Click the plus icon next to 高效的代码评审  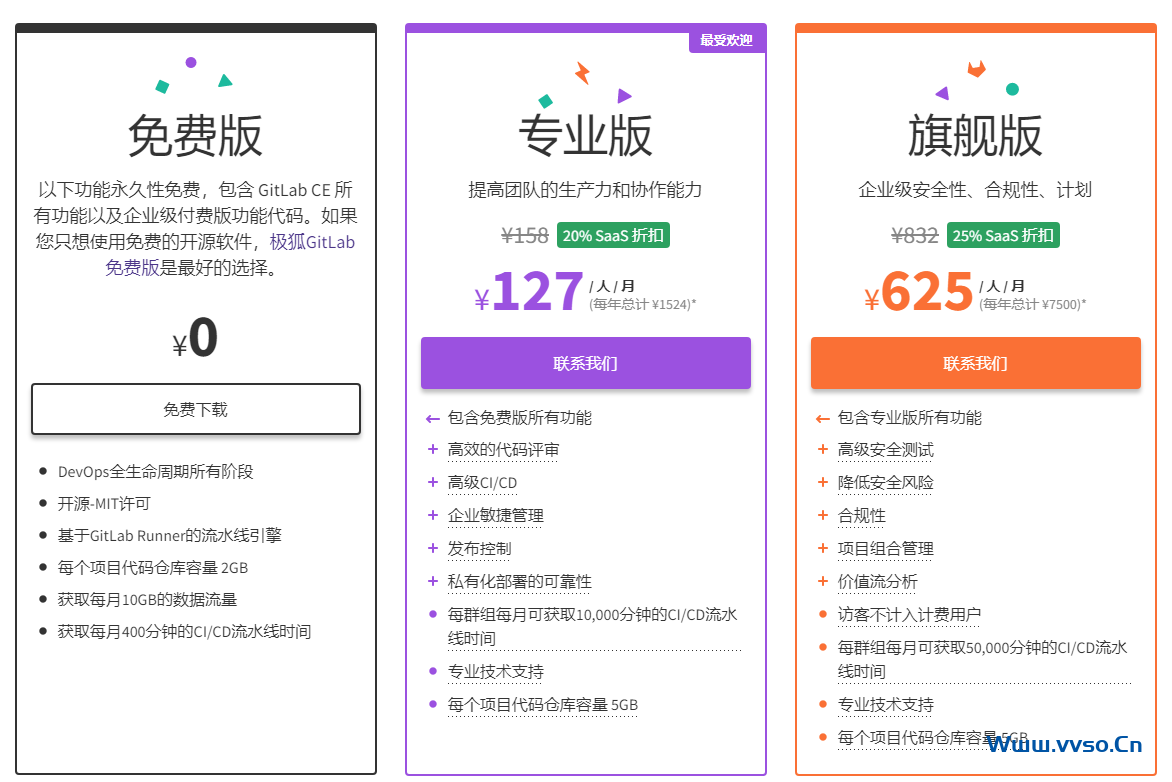point(433,450)
